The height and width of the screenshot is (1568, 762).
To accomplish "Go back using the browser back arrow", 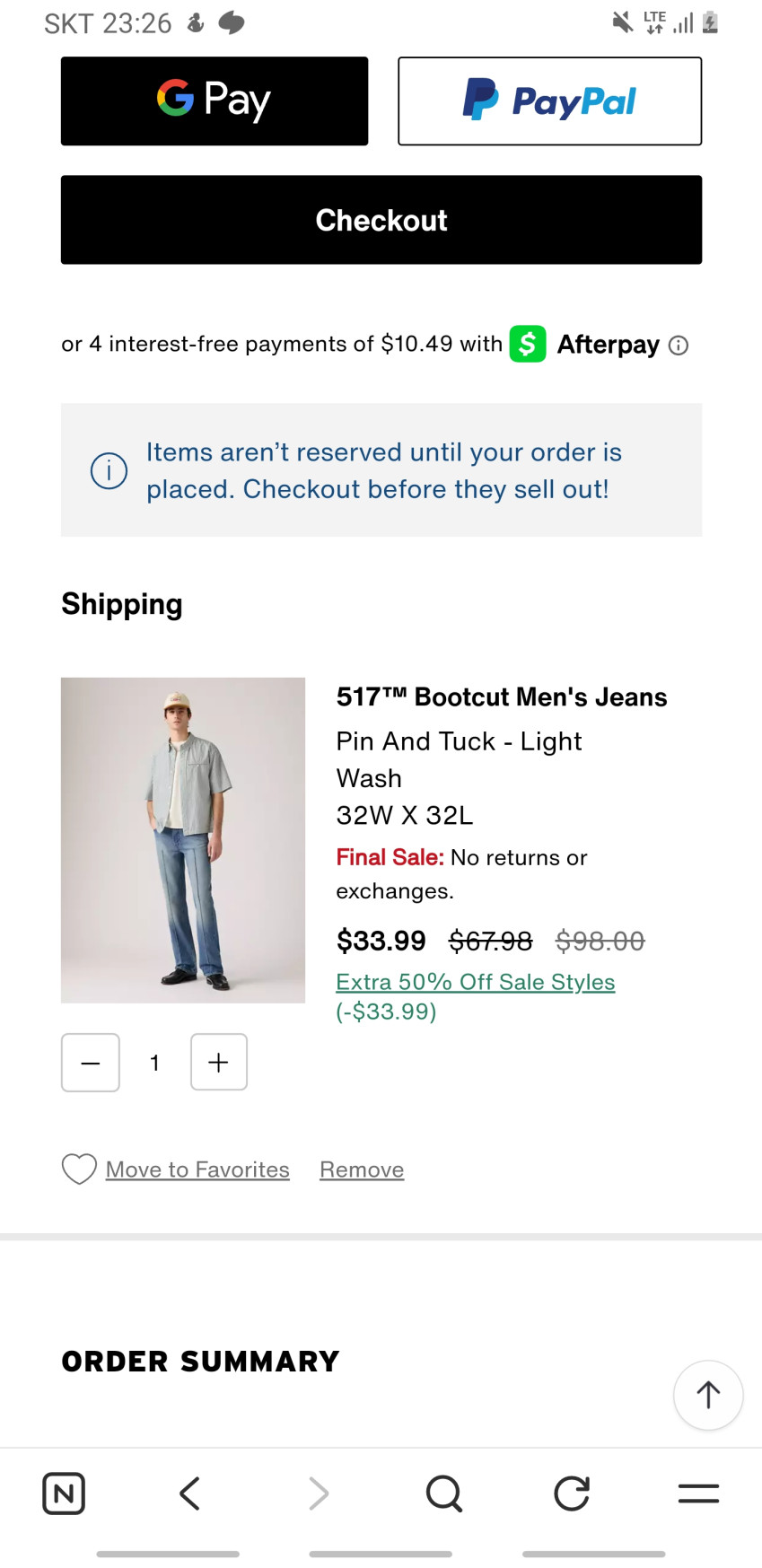I will 189,1494.
